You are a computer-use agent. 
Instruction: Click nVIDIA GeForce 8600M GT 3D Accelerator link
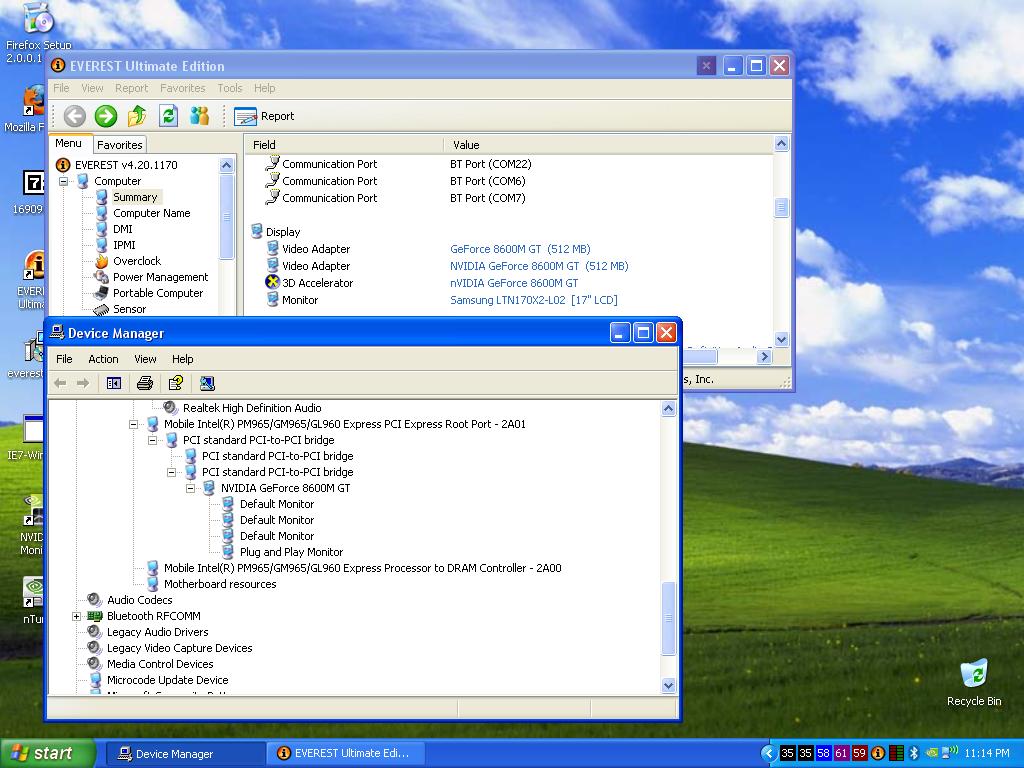point(513,283)
